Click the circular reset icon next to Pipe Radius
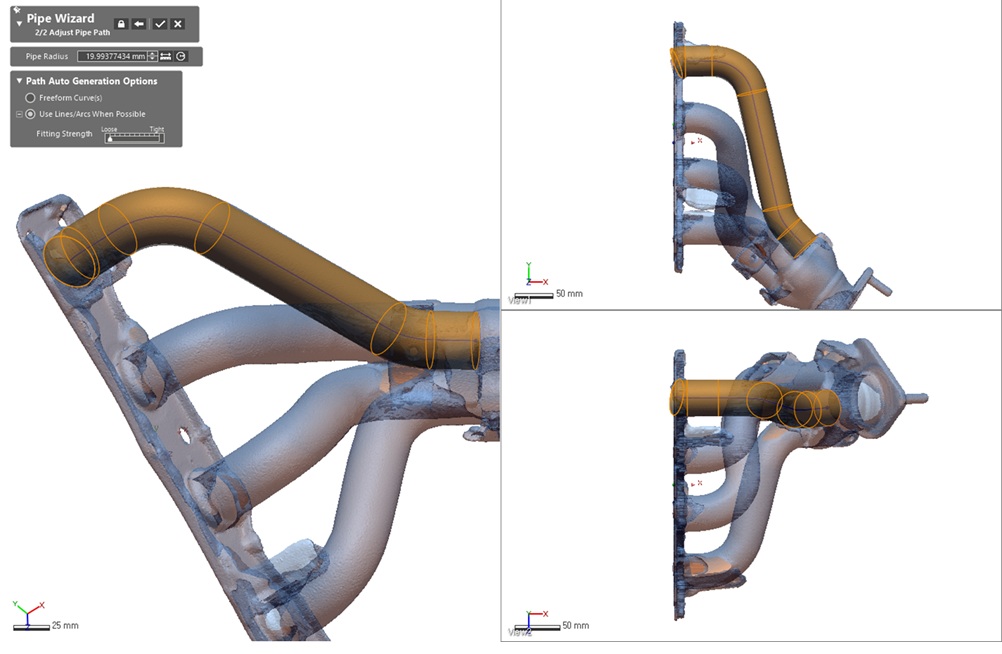Screen dimensions: 1002x654 point(181,56)
